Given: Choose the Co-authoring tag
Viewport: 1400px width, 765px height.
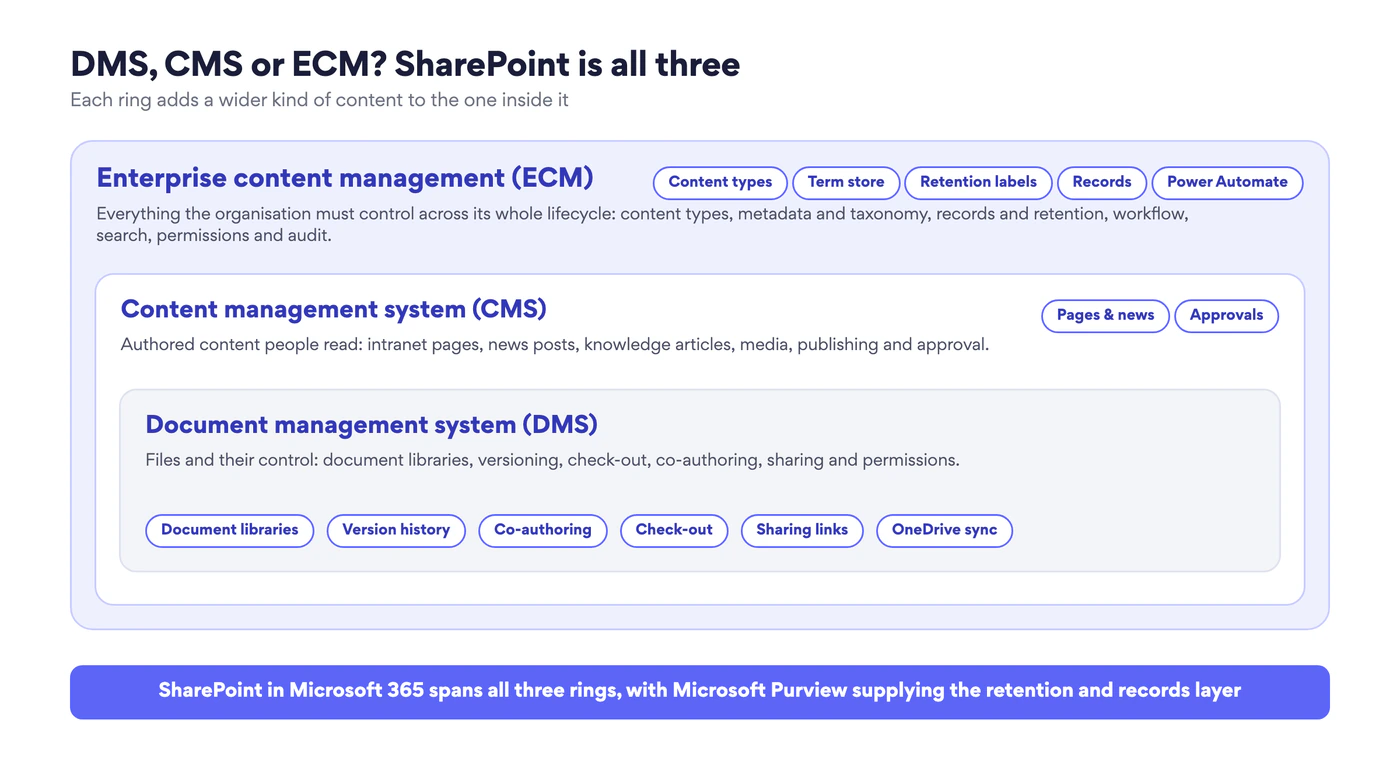Looking at the screenshot, I should [x=543, y=531].
